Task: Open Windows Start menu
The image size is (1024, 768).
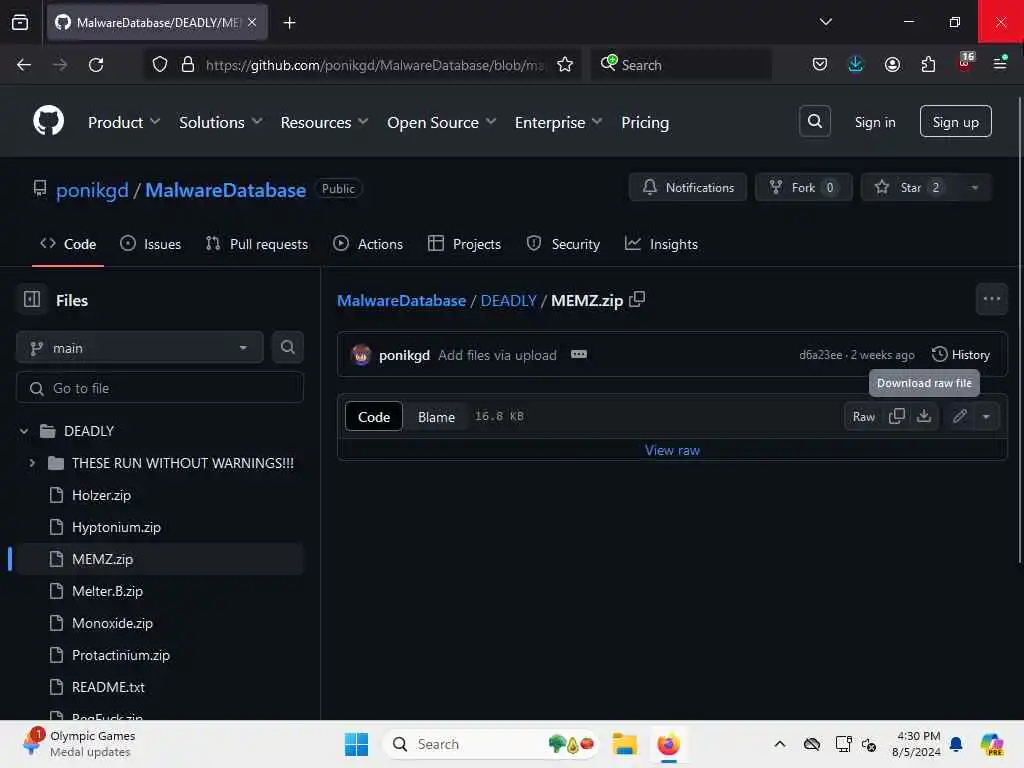Action: pos(357,744)
